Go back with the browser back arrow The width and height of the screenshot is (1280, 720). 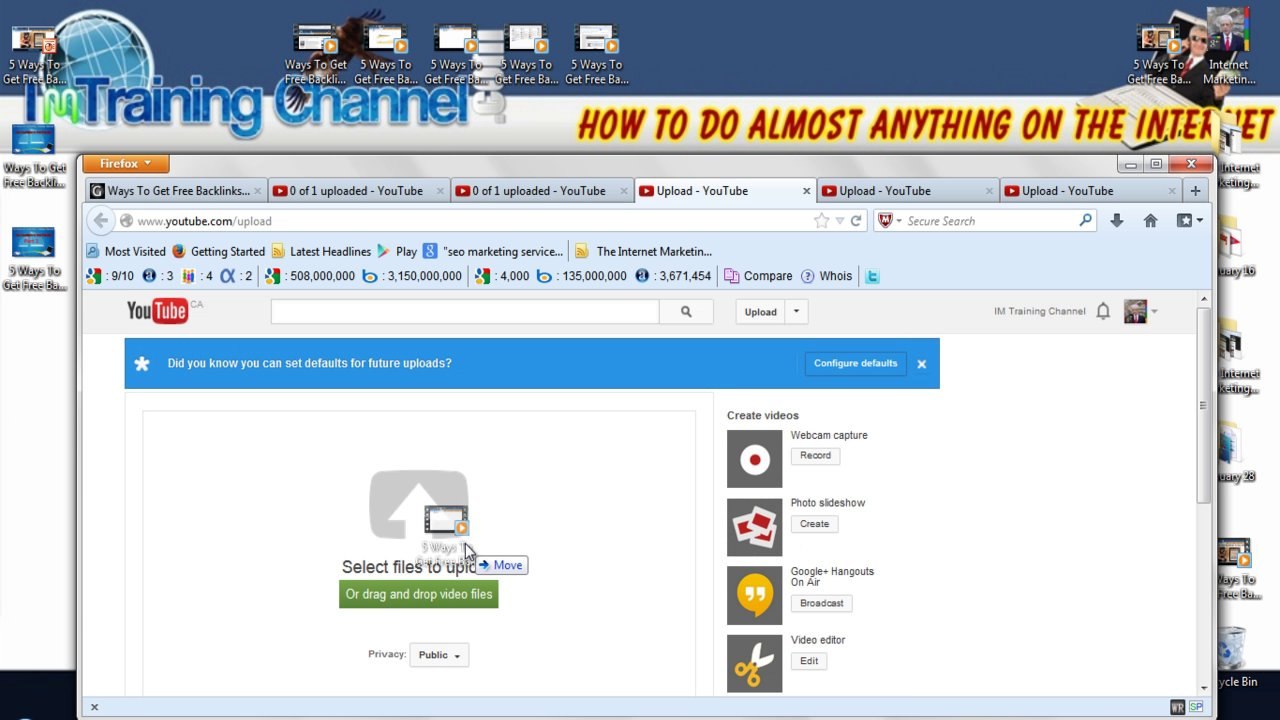click(101, 221)
